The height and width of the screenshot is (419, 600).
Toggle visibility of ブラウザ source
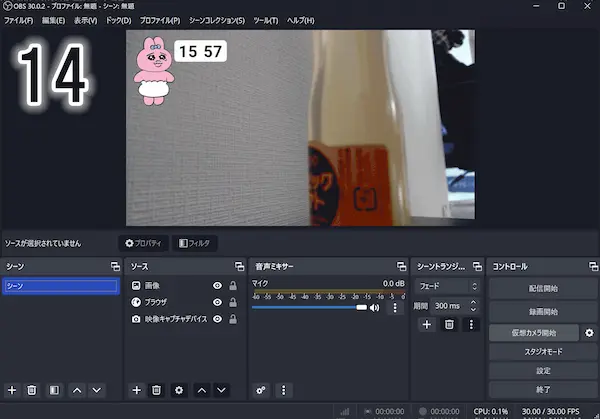click(x=217, y=302)
